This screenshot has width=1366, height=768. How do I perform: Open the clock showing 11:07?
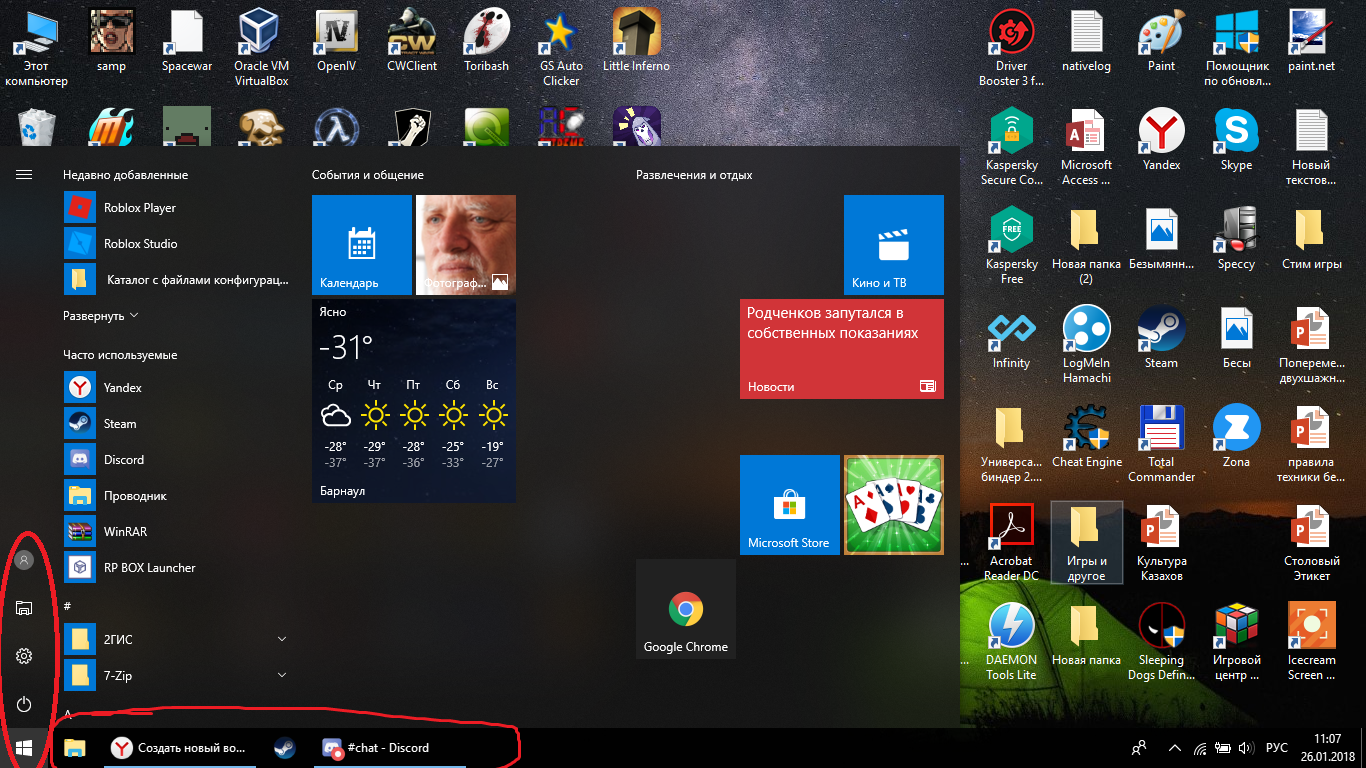coord(1328,748)
